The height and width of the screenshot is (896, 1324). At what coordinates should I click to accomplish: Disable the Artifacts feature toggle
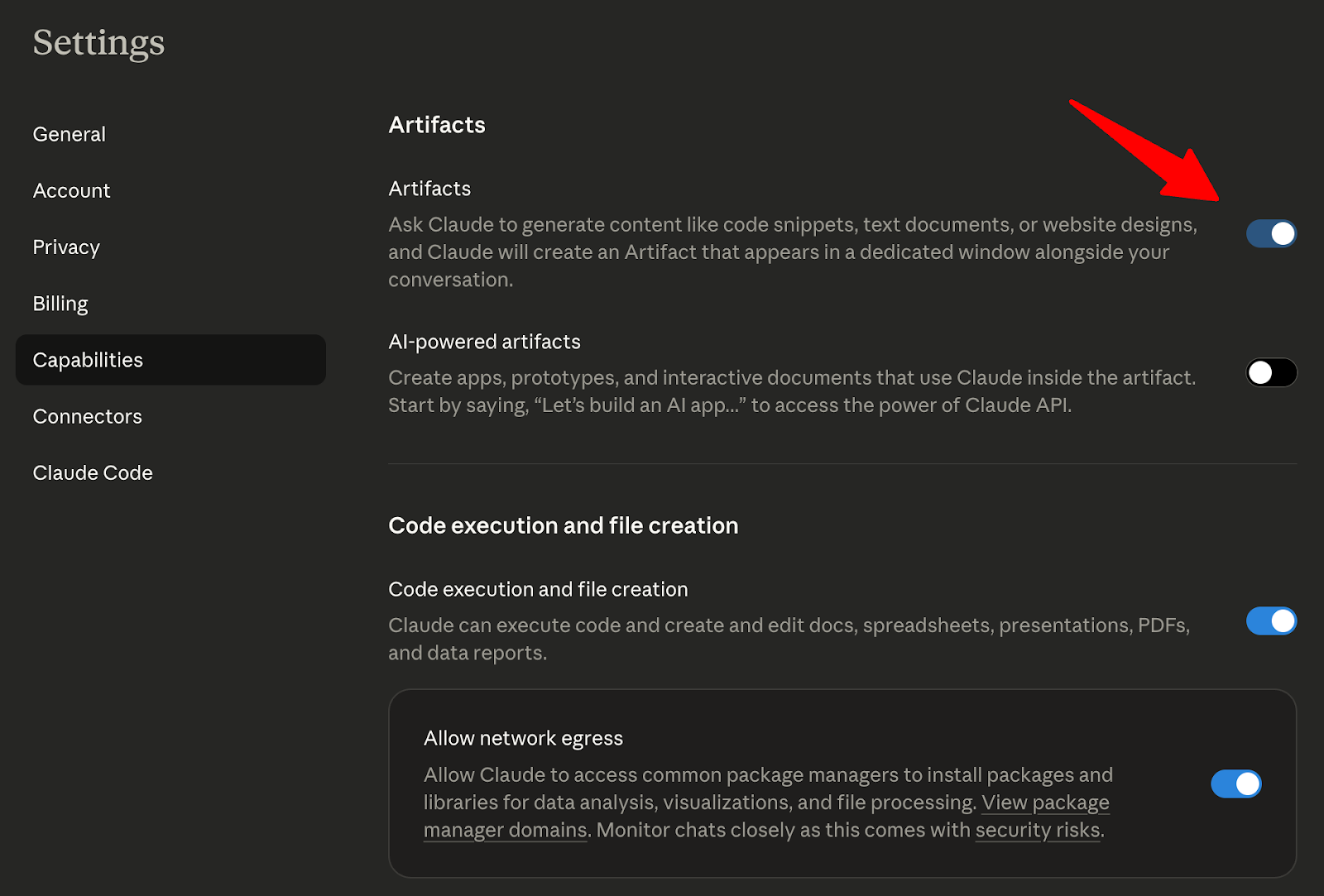pos(1270,233)
